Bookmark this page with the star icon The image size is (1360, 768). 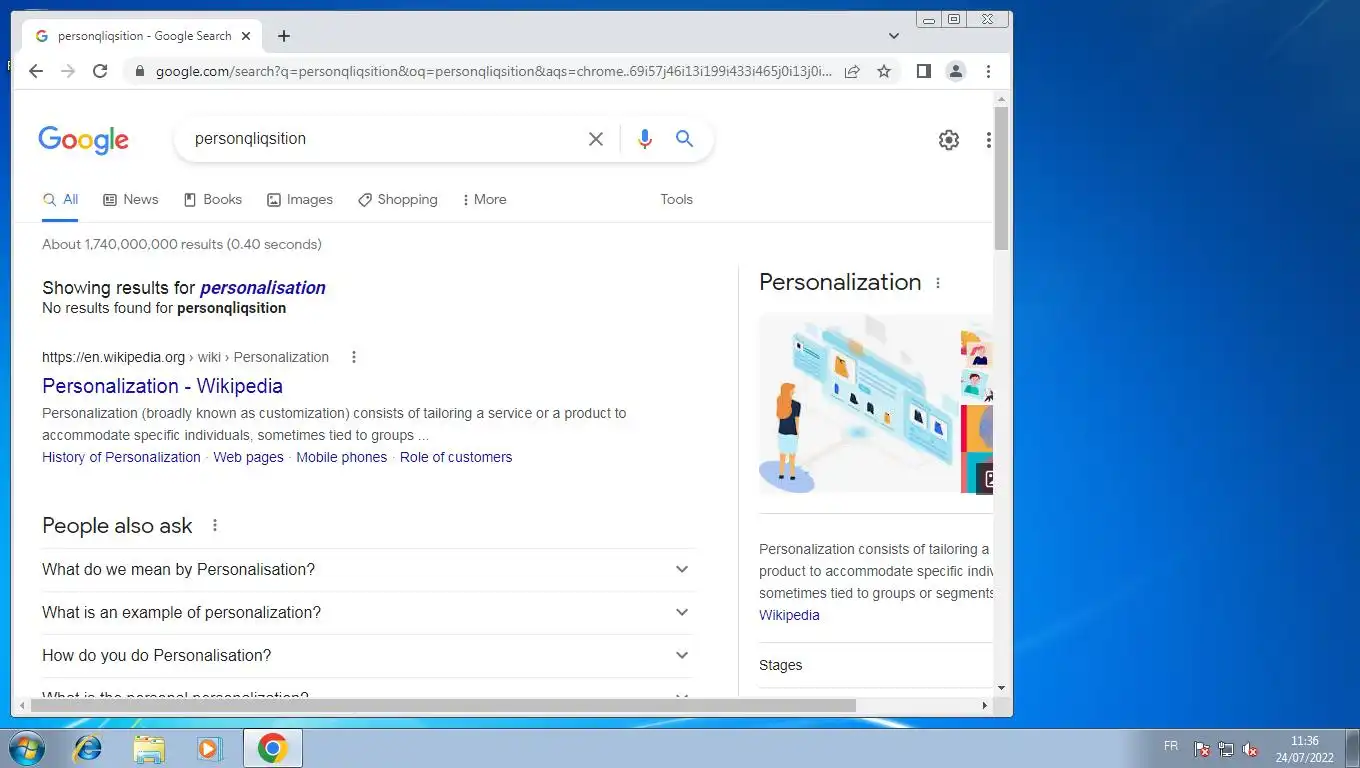click(x=884, y=71)
